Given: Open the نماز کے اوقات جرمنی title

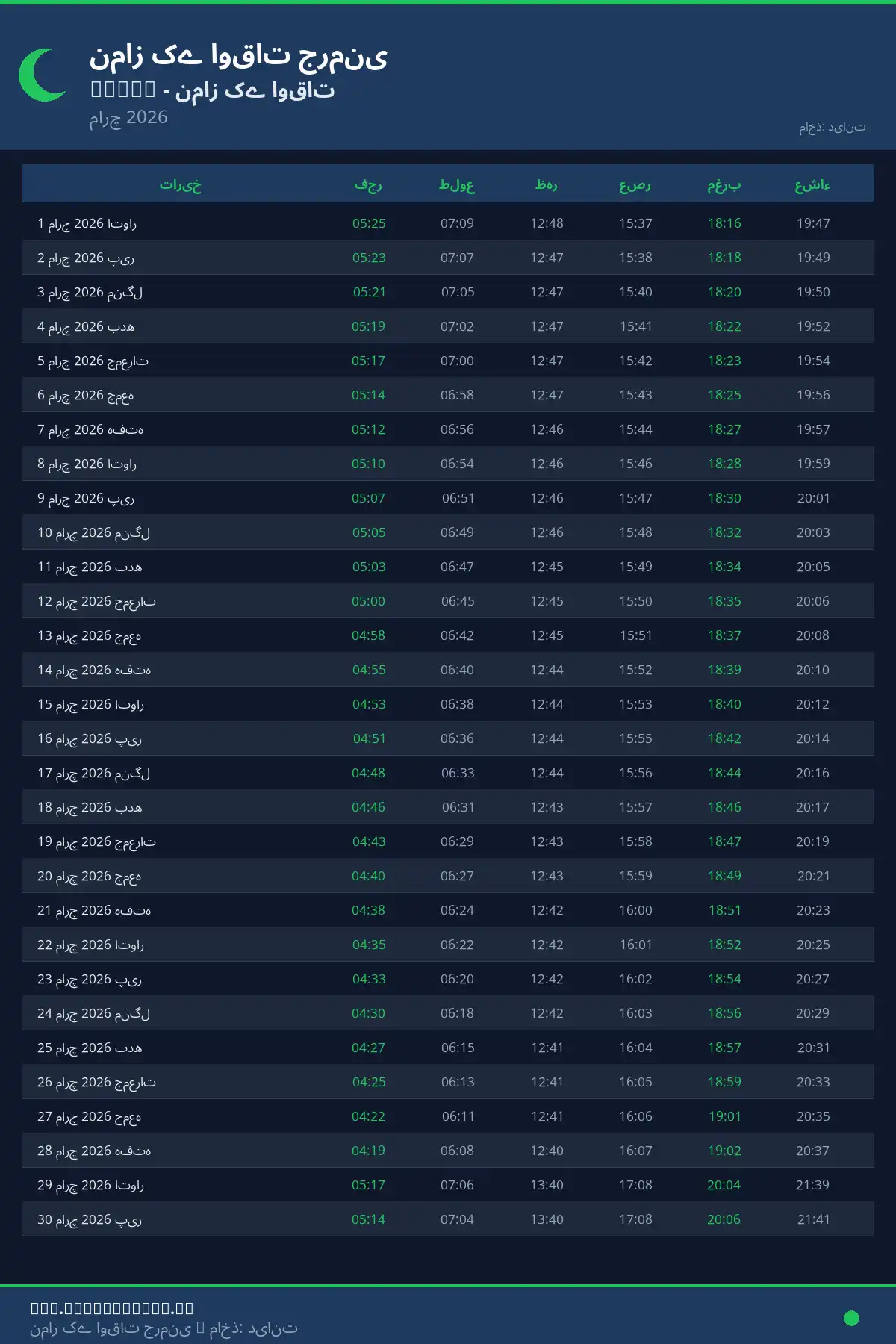Looking at the screenshot, I should tap(239, 56).
